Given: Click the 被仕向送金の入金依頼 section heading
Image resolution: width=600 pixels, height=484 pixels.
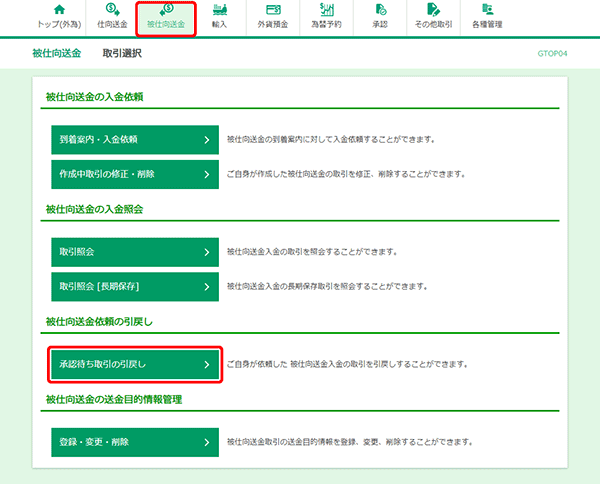Looking at the screenshot, I should 95,97.
